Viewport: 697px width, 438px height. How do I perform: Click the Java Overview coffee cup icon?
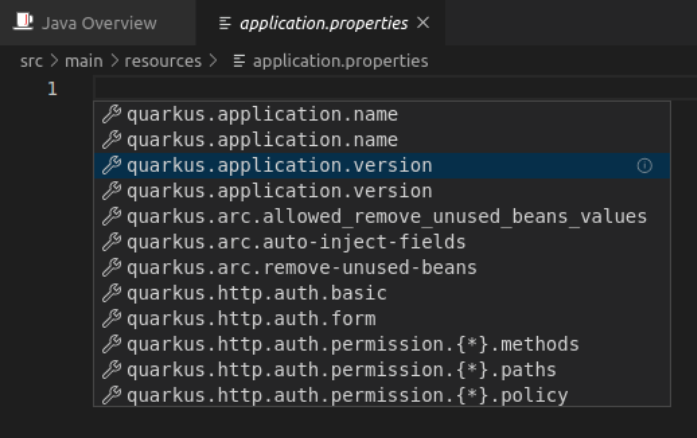23,22
